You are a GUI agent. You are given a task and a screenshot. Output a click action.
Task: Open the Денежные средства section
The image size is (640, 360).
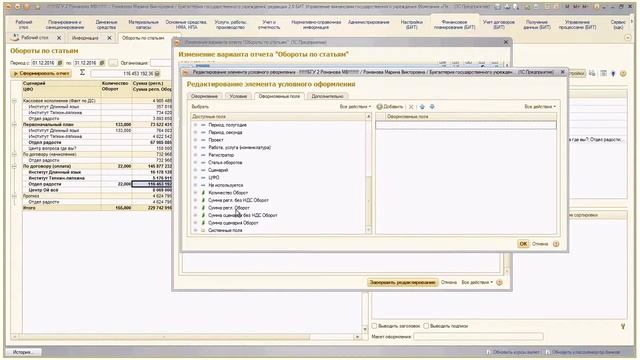point(106,24)
